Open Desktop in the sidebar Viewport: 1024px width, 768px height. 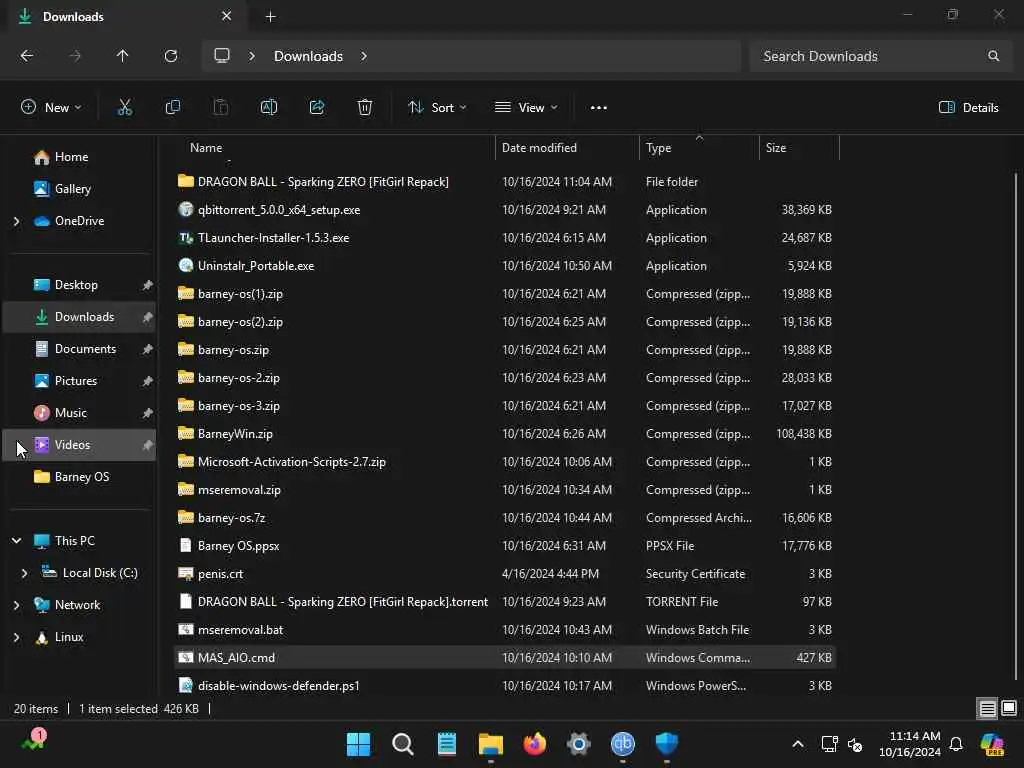[80, 285]
